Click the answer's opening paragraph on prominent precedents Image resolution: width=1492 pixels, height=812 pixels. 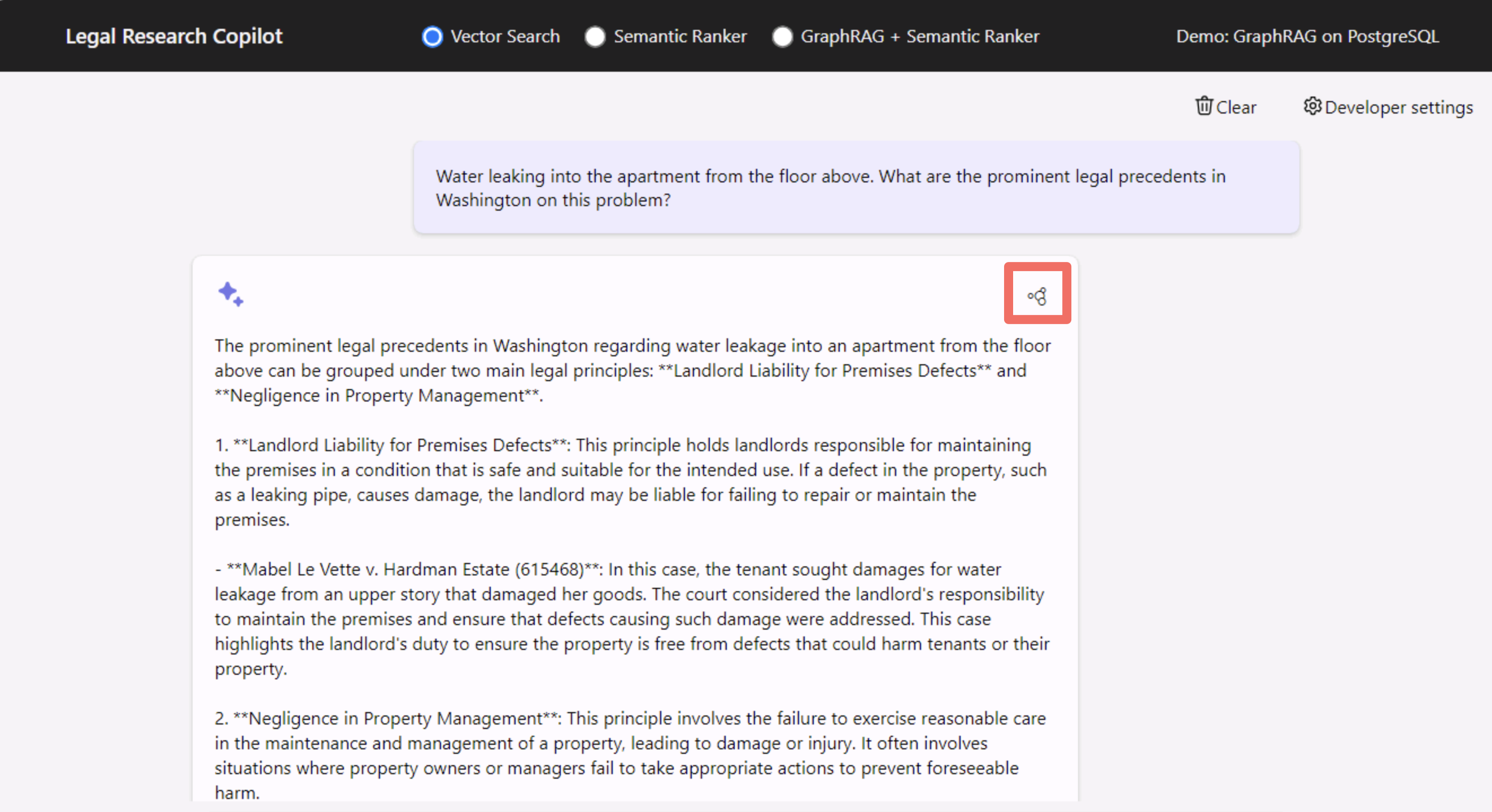click(x=632, y=370)
